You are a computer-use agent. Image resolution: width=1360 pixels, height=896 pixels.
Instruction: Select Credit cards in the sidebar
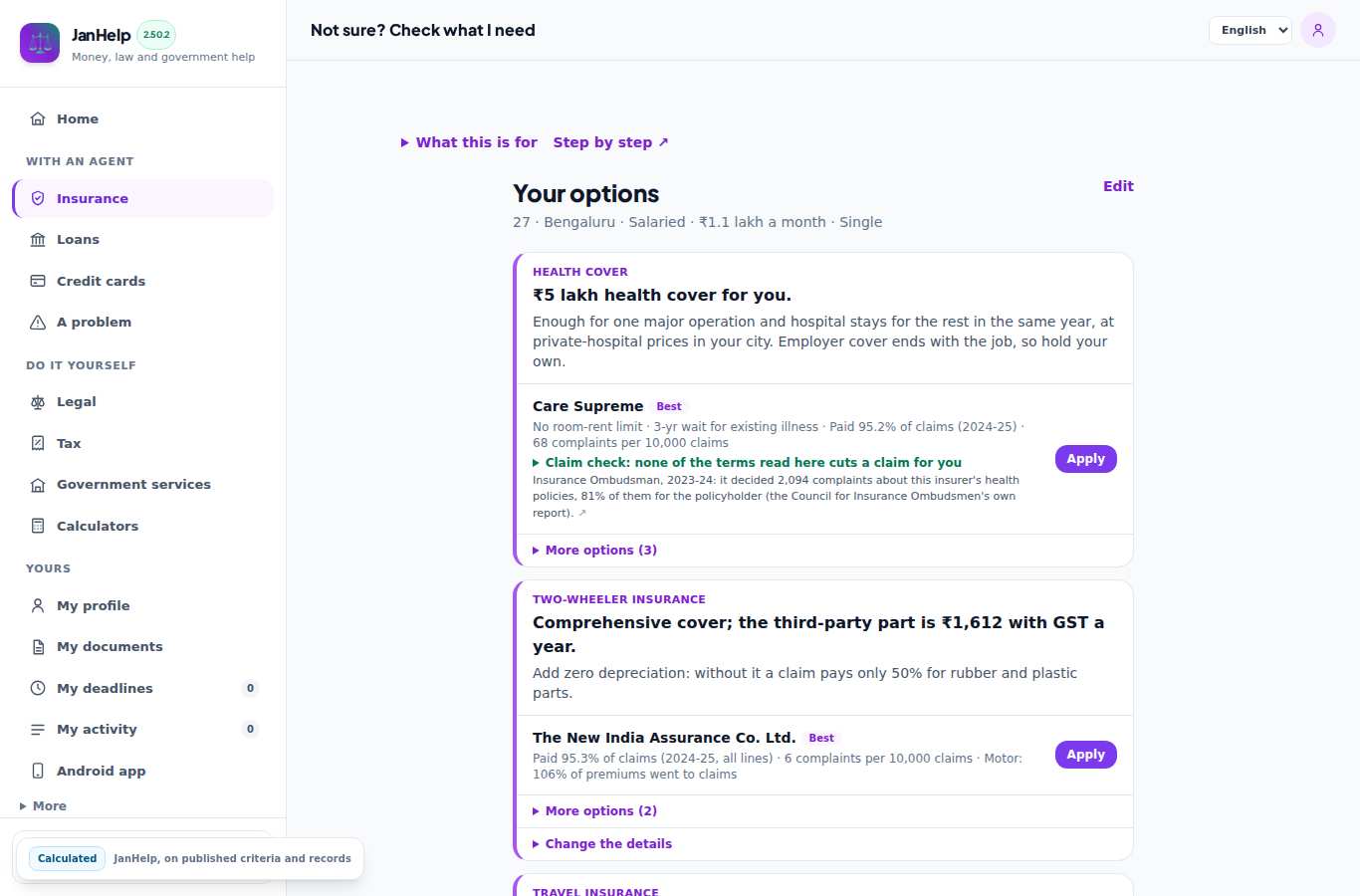tap(143, 281)
